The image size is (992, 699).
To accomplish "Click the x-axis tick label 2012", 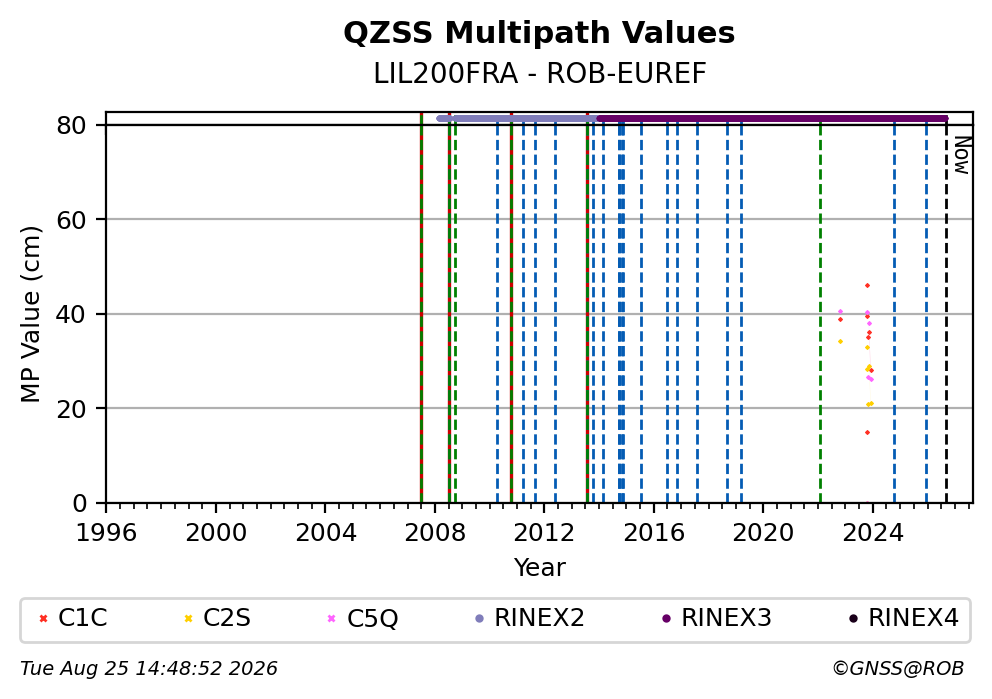I will point(544,533).
